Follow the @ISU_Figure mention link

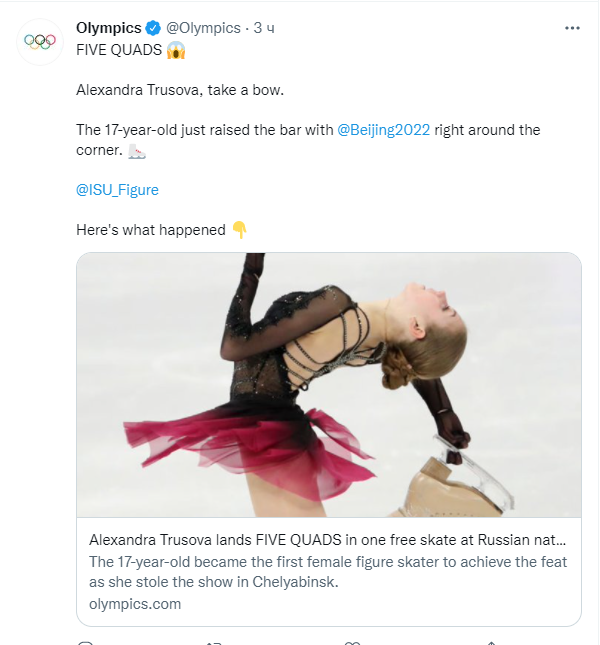[x=117, y=189]
